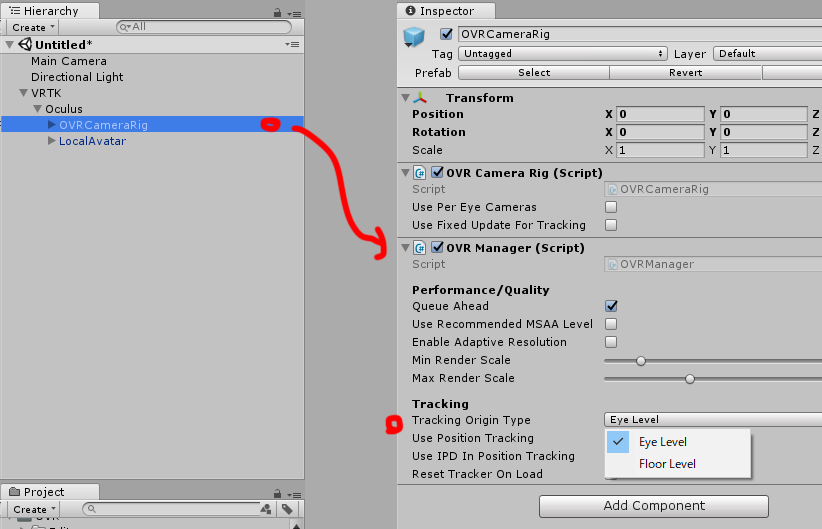Collapse the OVR Manager script component

point(405,247)
